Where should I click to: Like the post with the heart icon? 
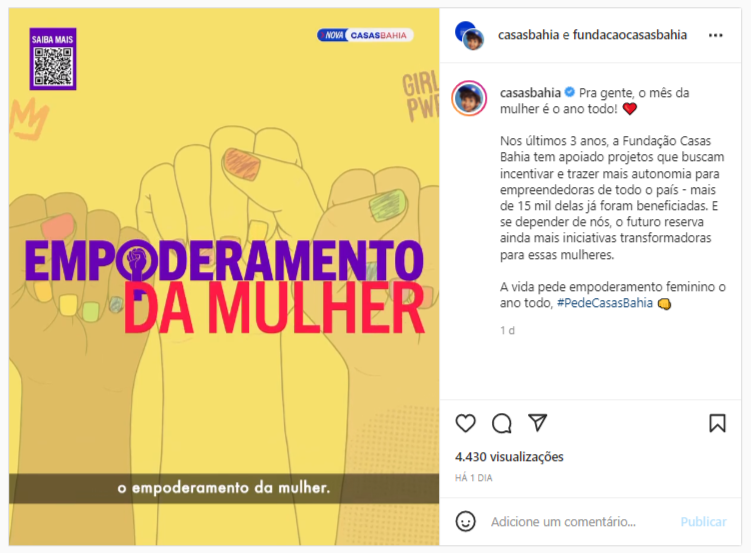click(465, 423)
